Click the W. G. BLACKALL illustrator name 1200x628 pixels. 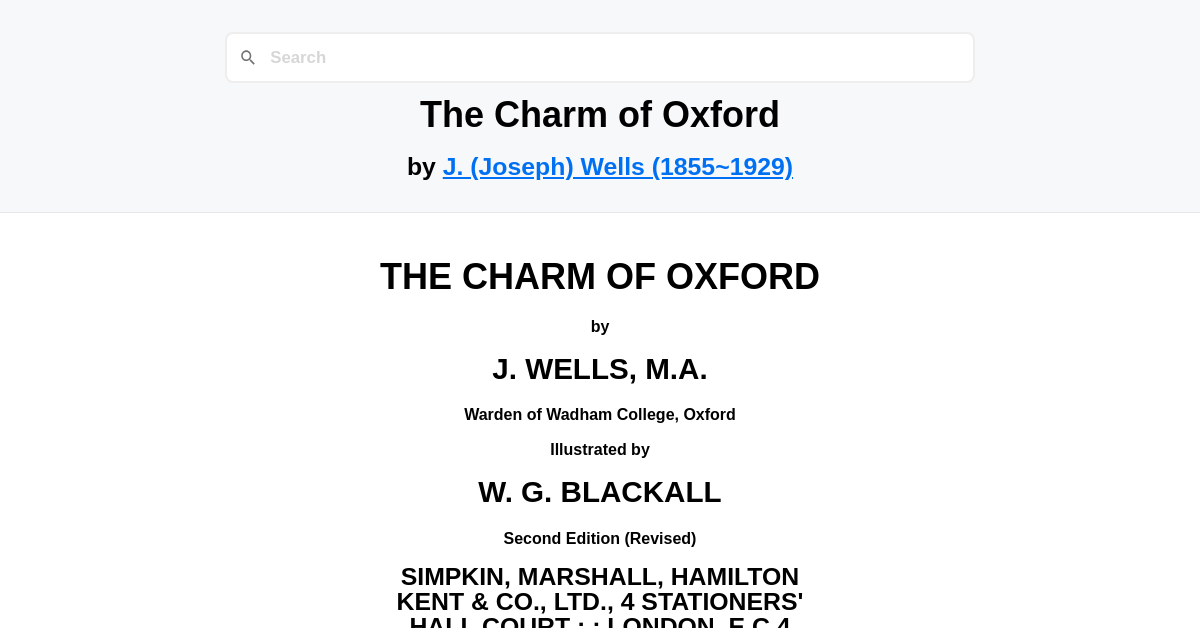[600, 492]
